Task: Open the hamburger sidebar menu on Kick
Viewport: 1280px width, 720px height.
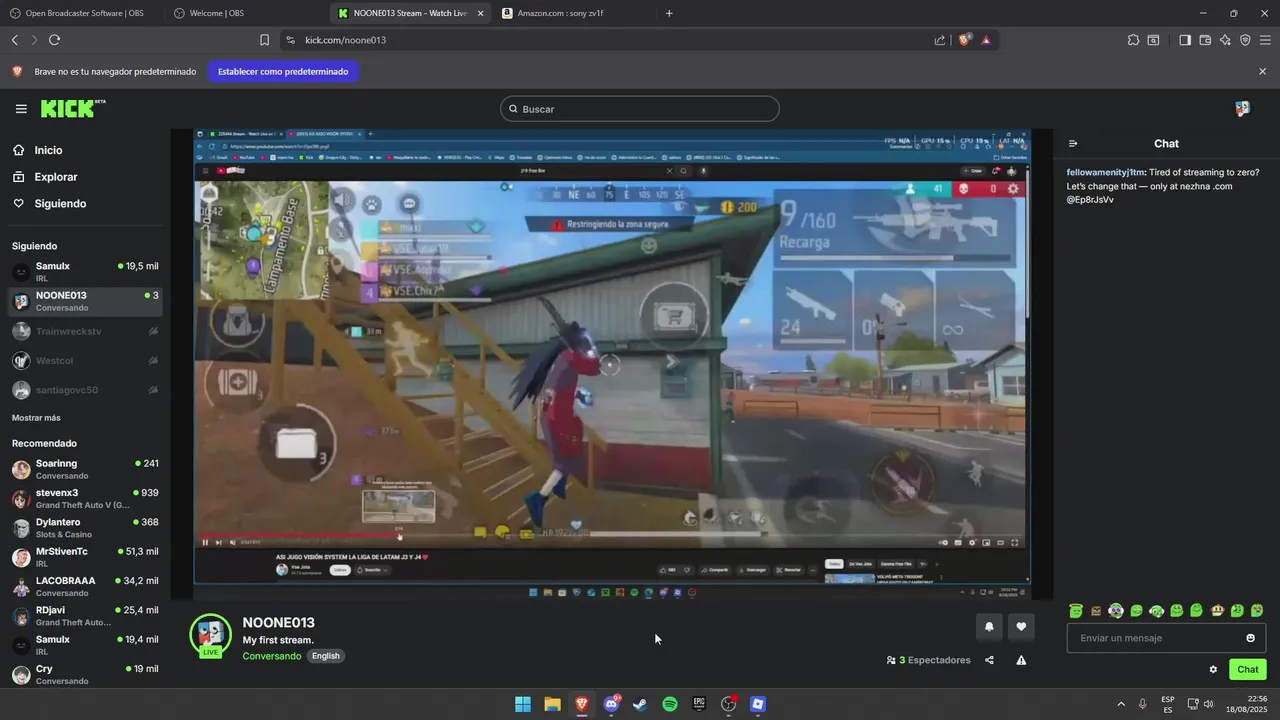Action: [x=21, y=109]
